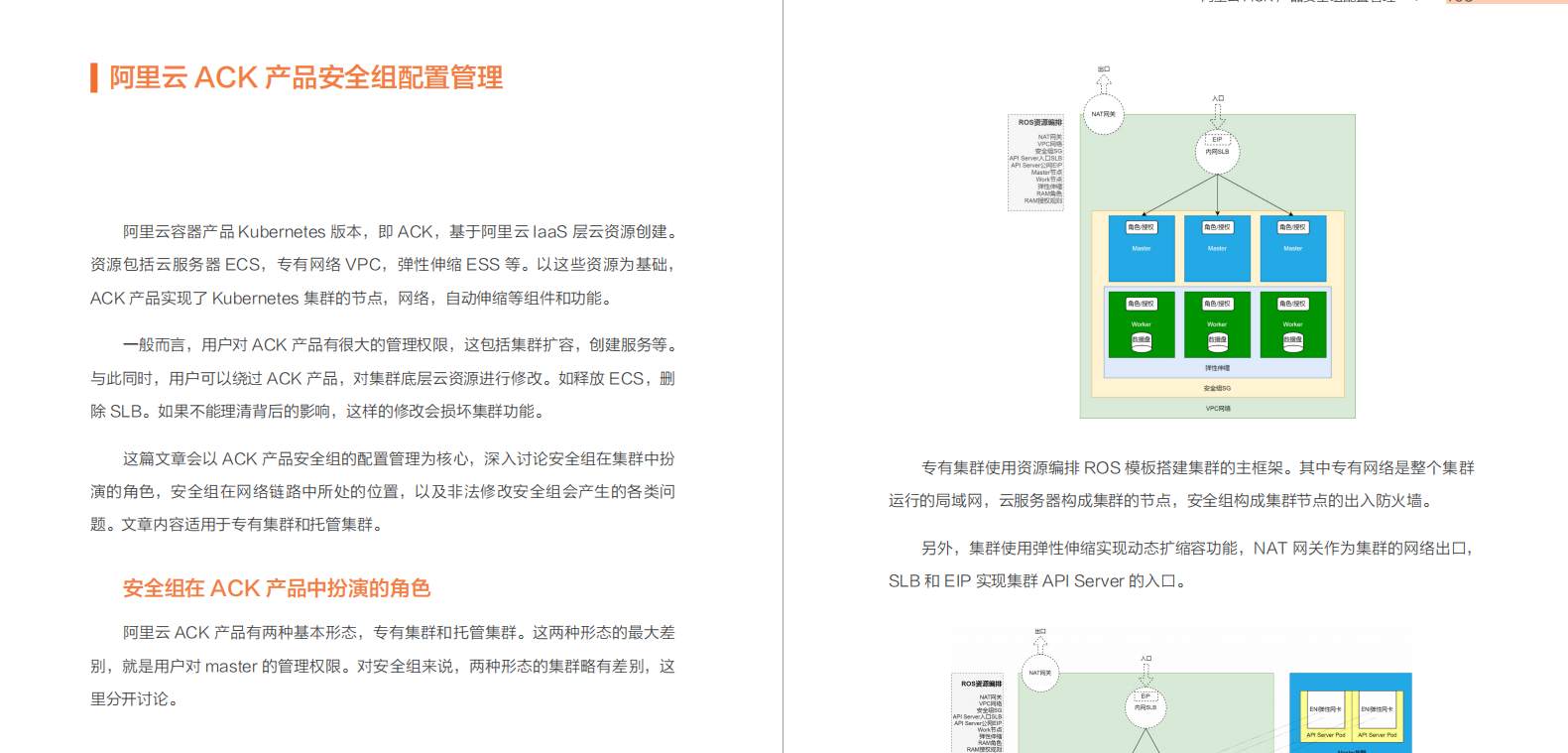The image size is (1568, 753).
Task: Click the 入口 down arrow in the upper diagram
Action: [x=1218, y=115]
